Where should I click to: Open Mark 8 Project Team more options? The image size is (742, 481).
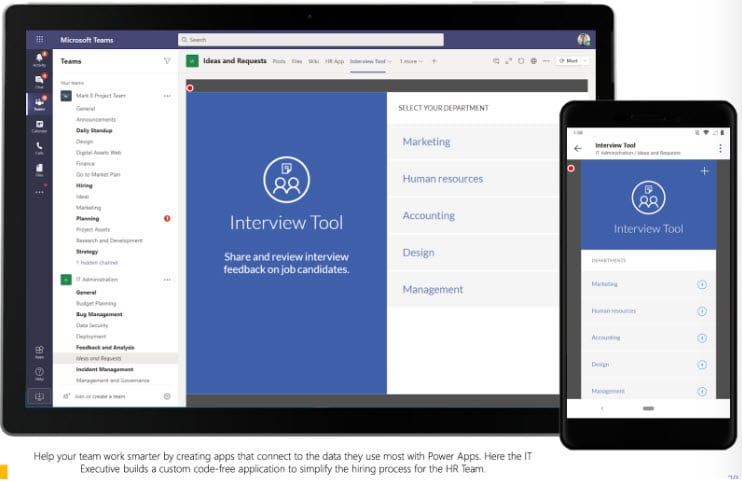(167, 96)
